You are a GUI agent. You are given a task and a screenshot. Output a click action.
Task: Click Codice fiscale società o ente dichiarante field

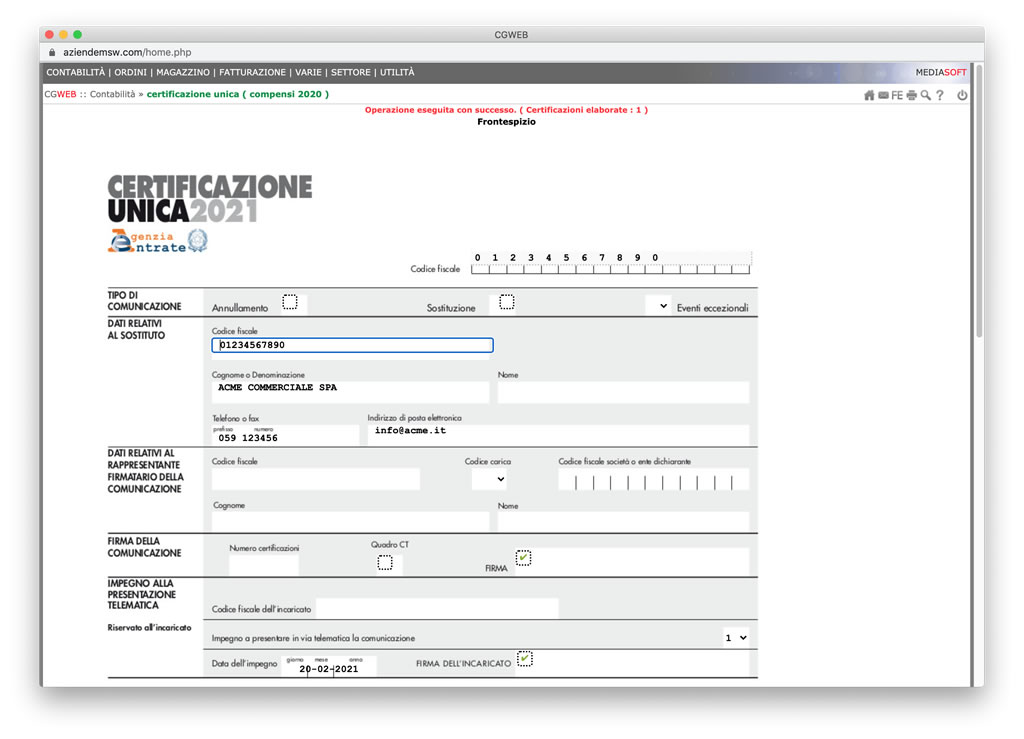point(654,479)
